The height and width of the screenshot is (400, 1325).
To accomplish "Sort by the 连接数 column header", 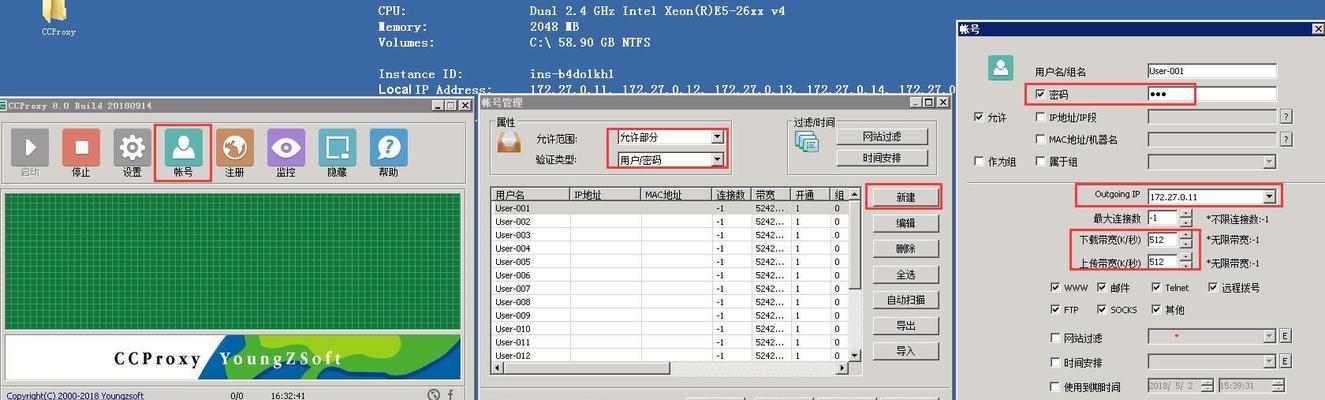I will [731, 194].
